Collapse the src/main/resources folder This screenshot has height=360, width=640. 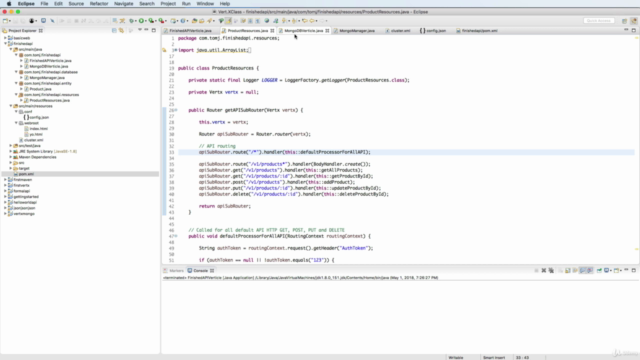(x=11, y=106)
